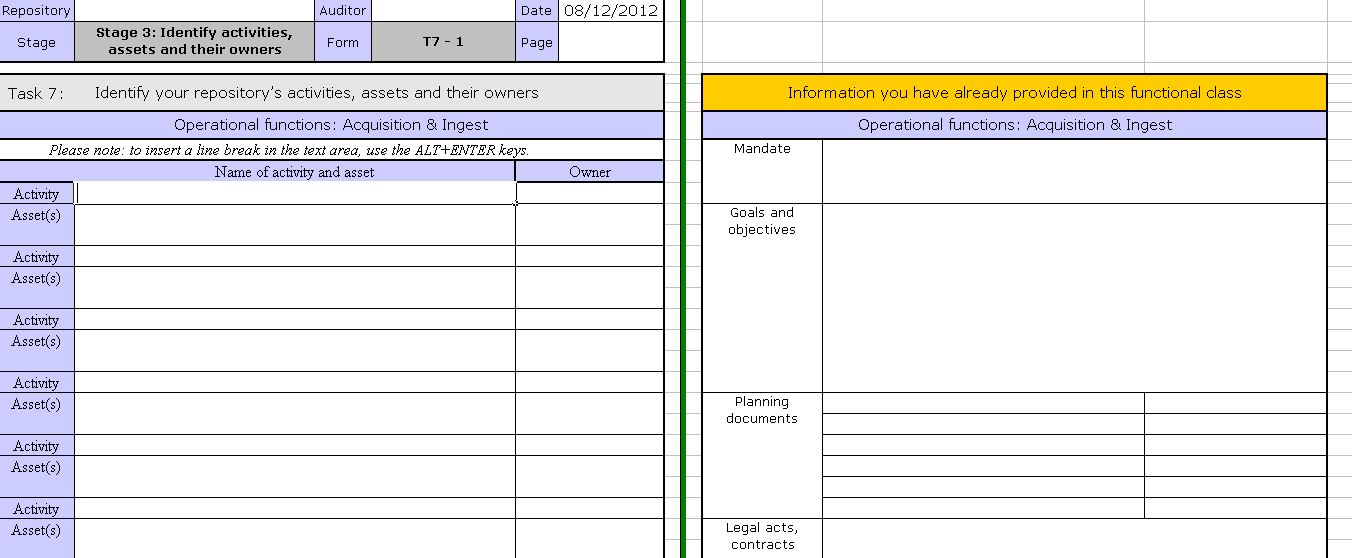This screenshot has width=1352, height=558.
Task: Click the first Asset(s) text area
Action: pyautogui.click(x=295, y=225)
